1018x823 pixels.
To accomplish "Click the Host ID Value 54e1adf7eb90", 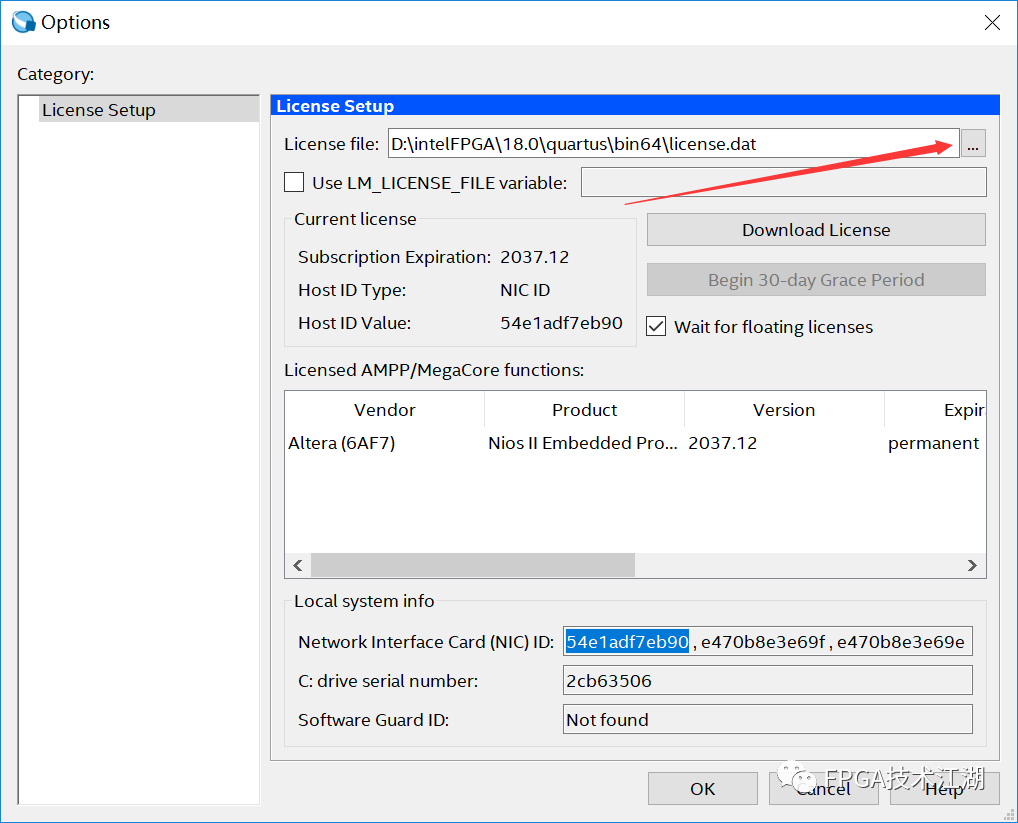I will click(x=561, y=323).
